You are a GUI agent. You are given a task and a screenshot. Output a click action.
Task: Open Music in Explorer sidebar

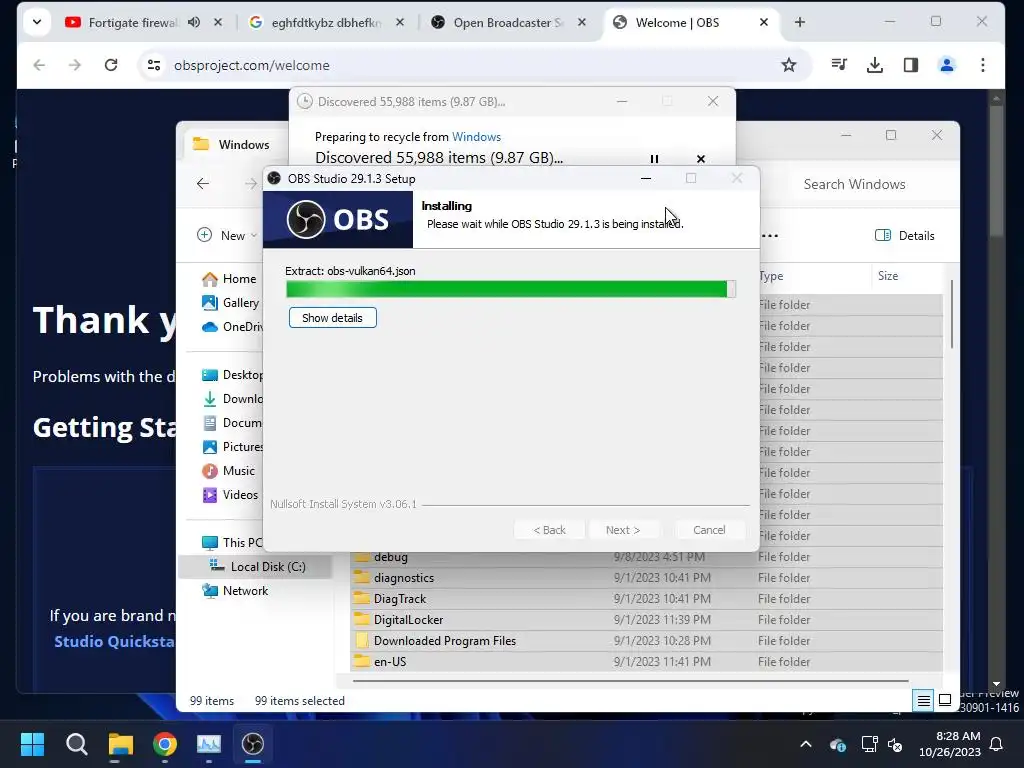tap(229, 471)
